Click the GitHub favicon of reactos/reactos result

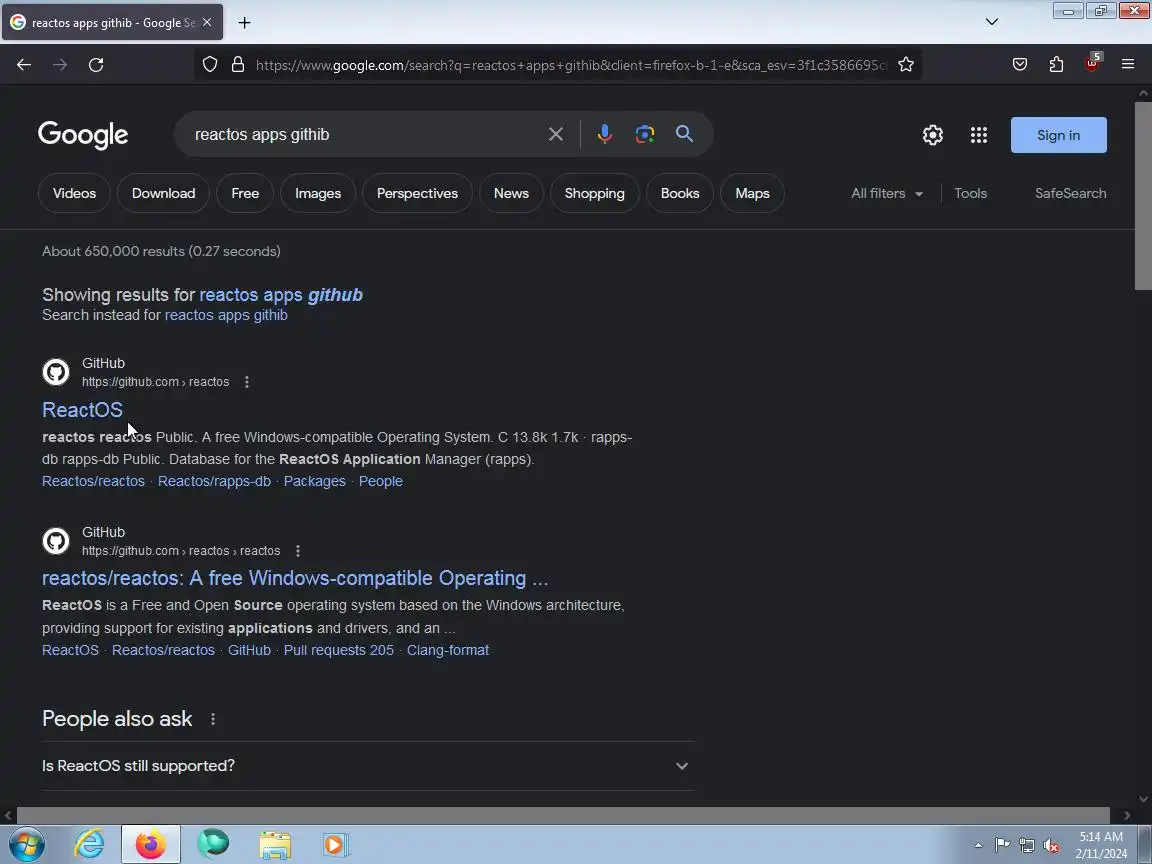pyautogui.click(x=56, y=541)
